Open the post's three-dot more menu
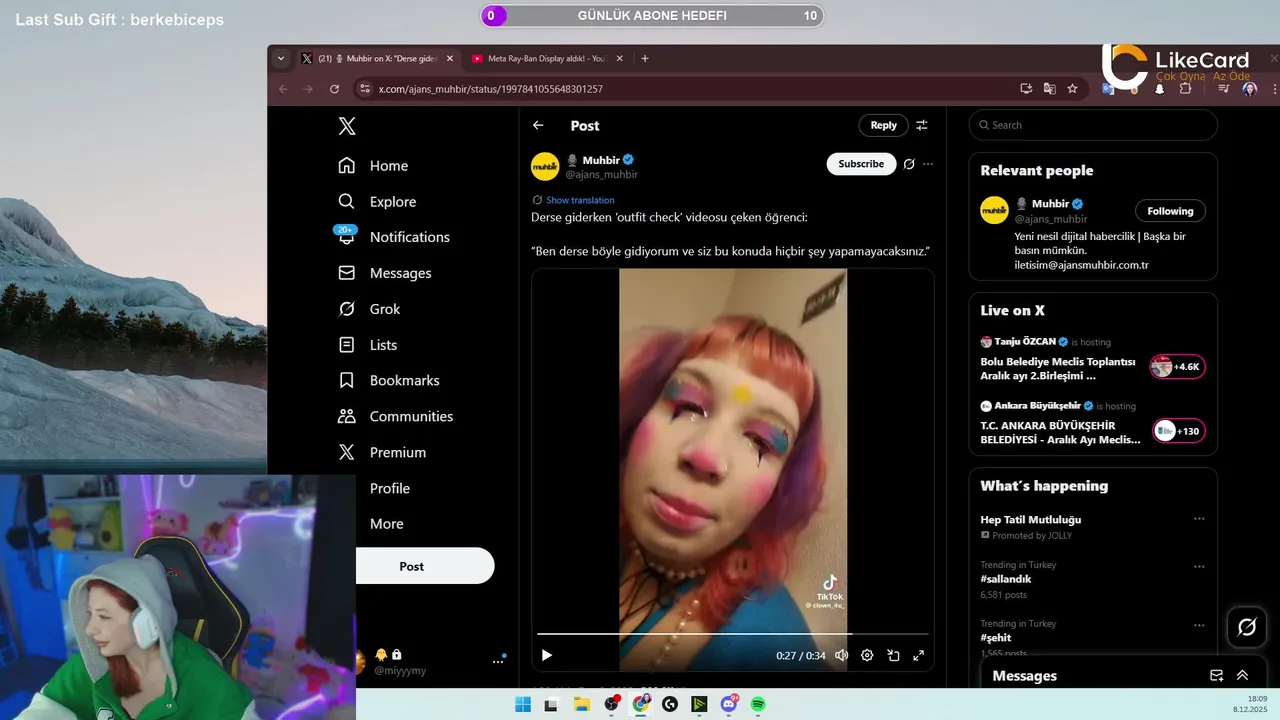 928,164
